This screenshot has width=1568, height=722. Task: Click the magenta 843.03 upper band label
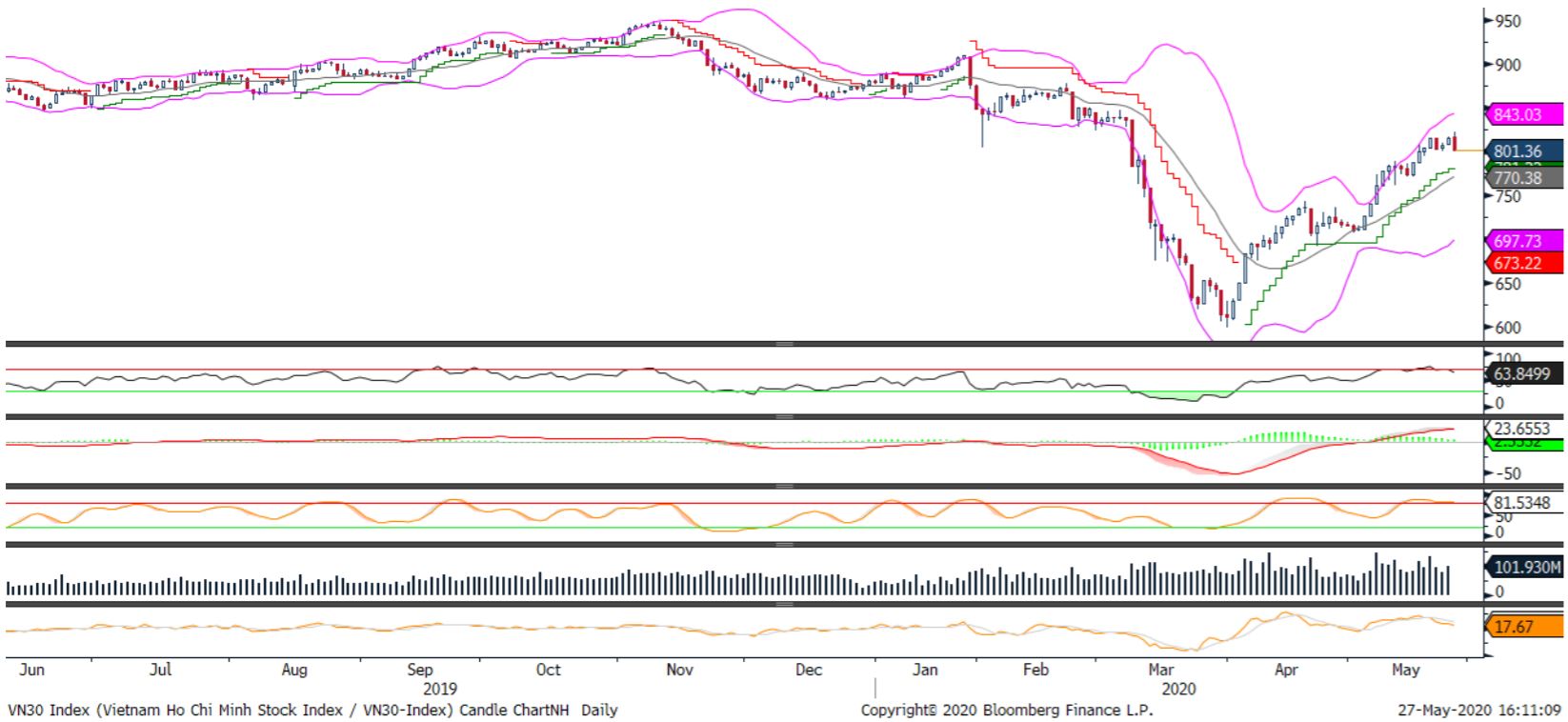pyautogui.click(x=1525, y=115)
